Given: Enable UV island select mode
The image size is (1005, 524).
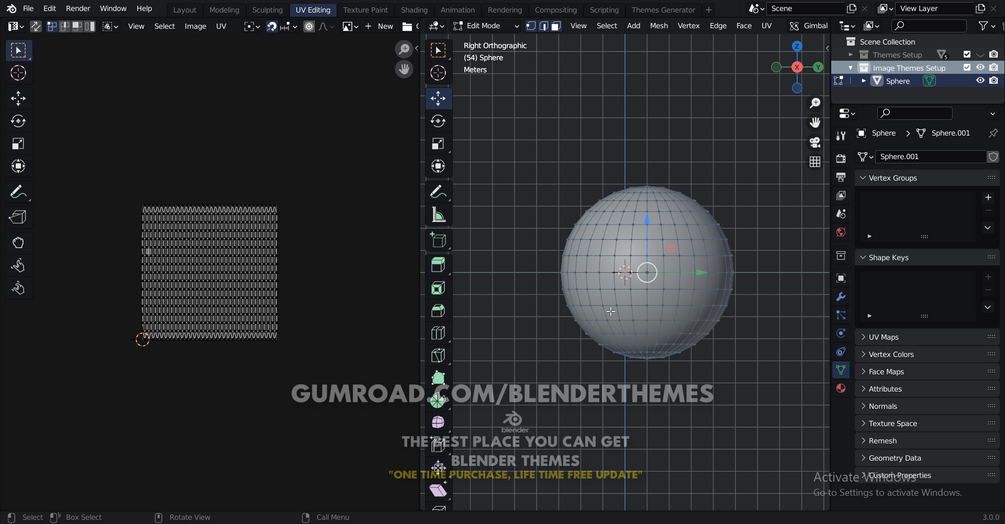Looking at the screenshot, I should point(89,26).
